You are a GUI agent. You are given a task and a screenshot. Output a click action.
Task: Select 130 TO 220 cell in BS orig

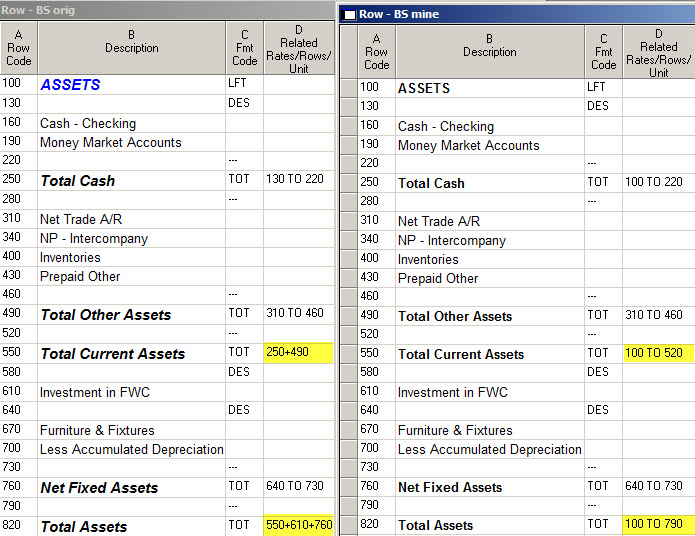click(298, 180)
